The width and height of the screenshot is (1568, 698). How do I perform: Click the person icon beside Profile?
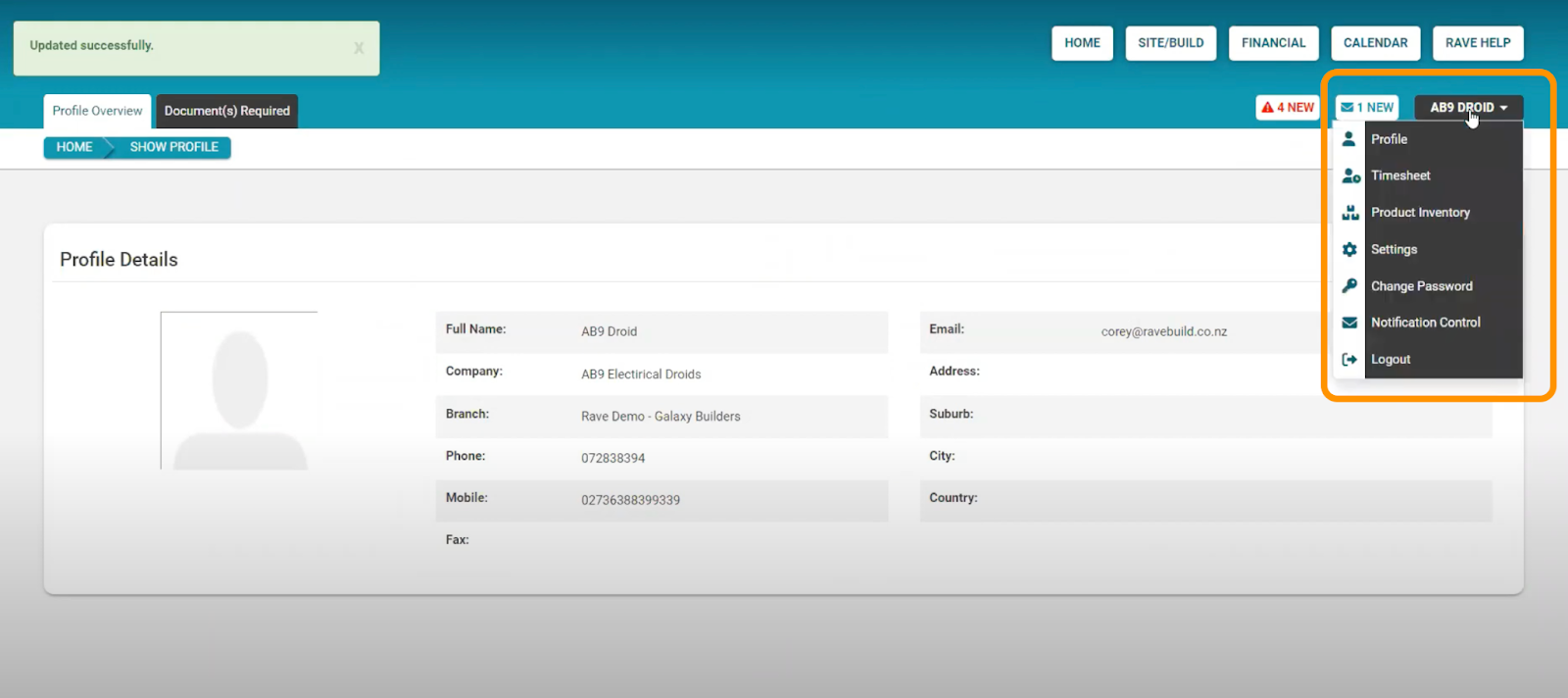1348,139
